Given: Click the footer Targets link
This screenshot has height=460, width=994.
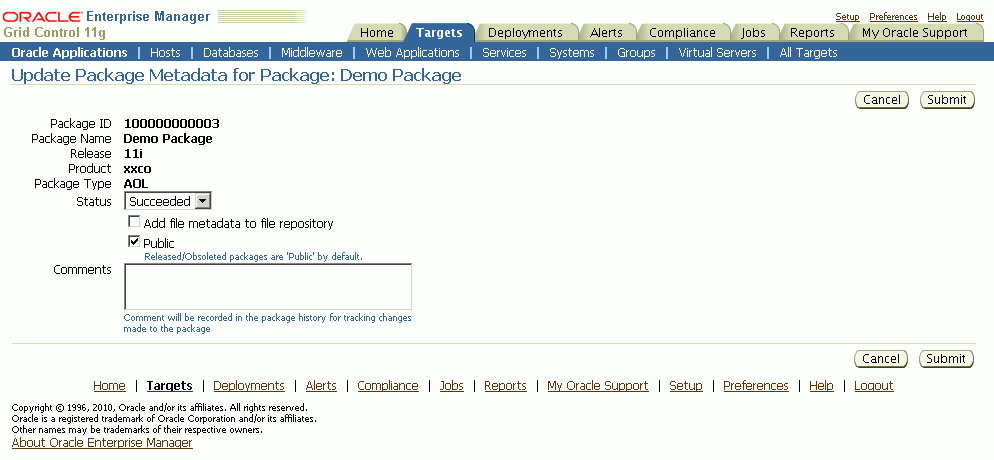Looking at the screenshot, I should 169,386.
